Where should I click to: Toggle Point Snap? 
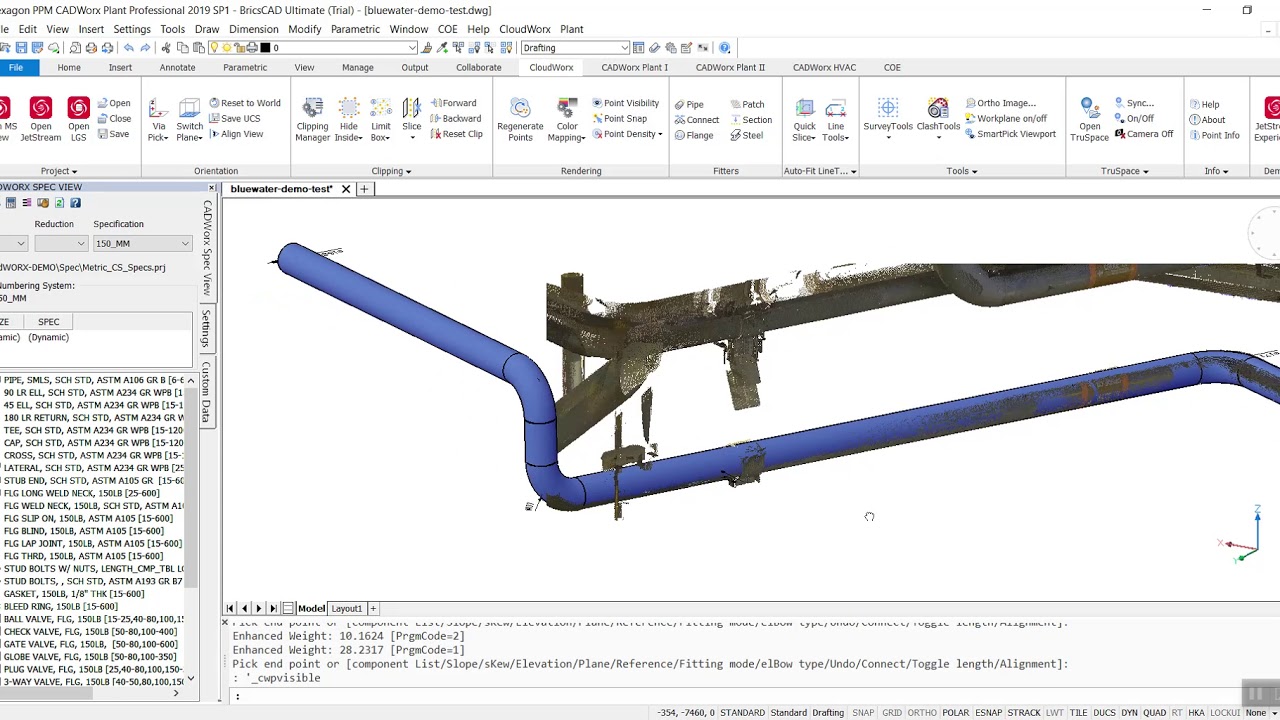619,118
